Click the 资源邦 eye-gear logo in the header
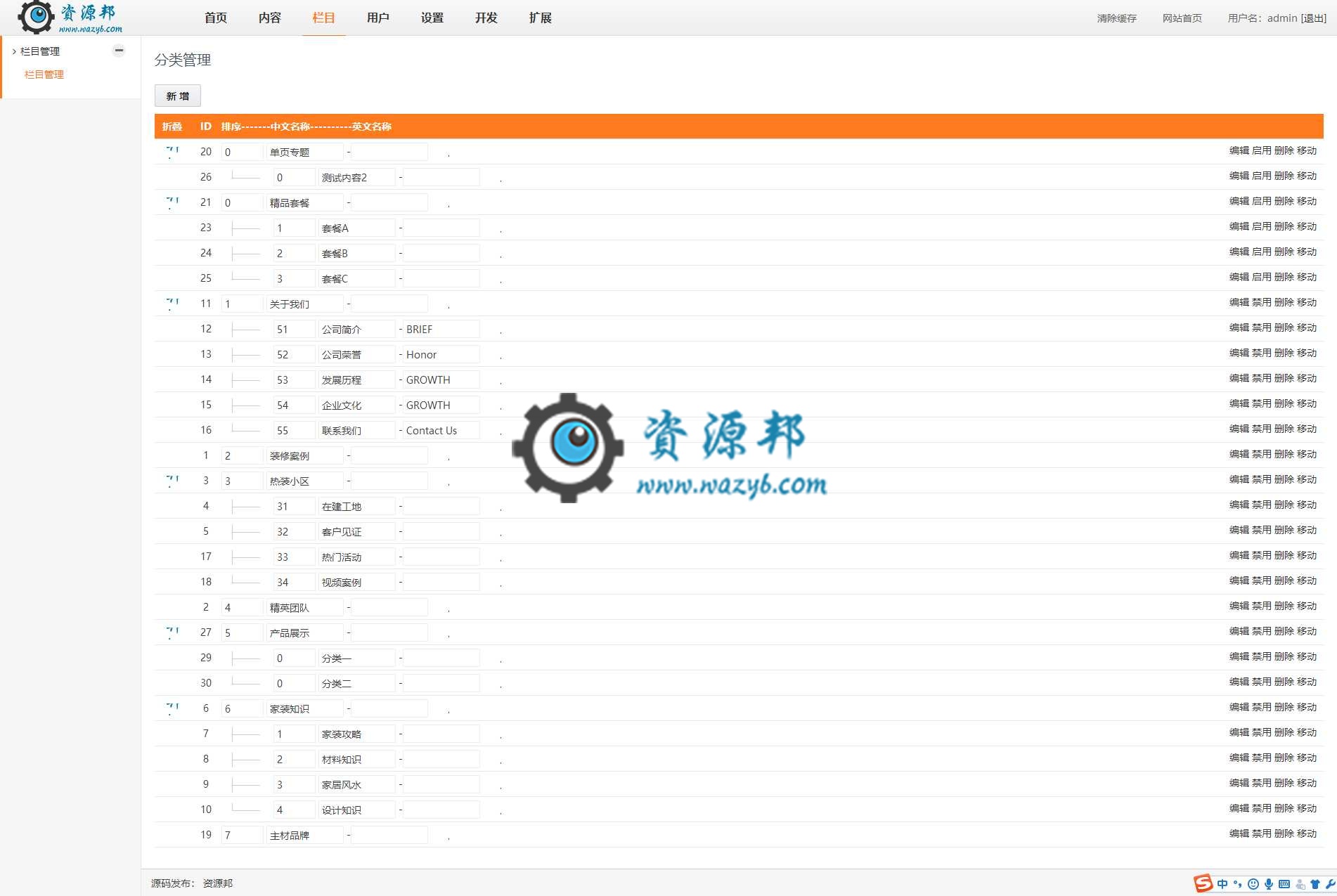The width and height of the screenshot is (1337, 896). coord(36,17)
